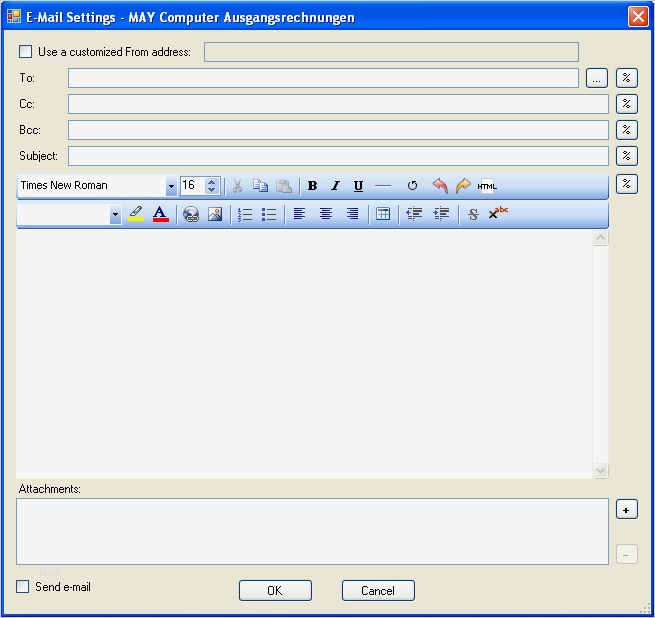Click the circular reset formatting arrow icon
655x618 pixels.
tap(412, 186)
